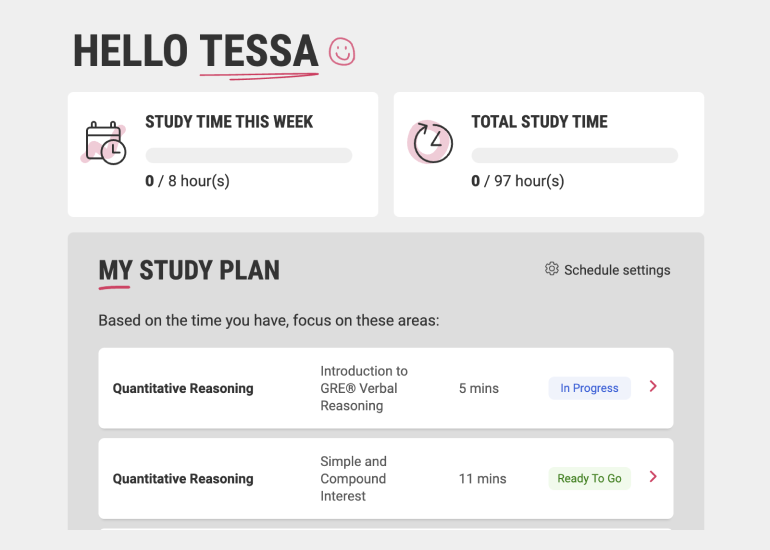
Task: Click the Ready To Go status badge
Action: point(589,478)
